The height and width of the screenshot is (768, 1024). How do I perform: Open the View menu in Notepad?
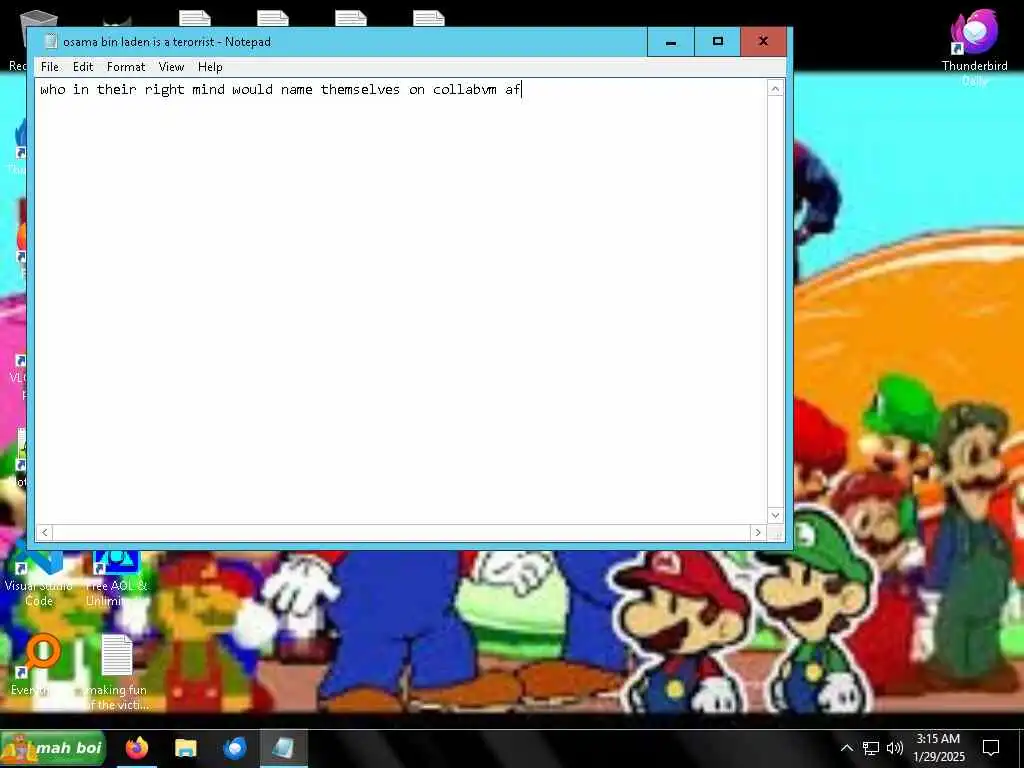[x=171, y=67]
